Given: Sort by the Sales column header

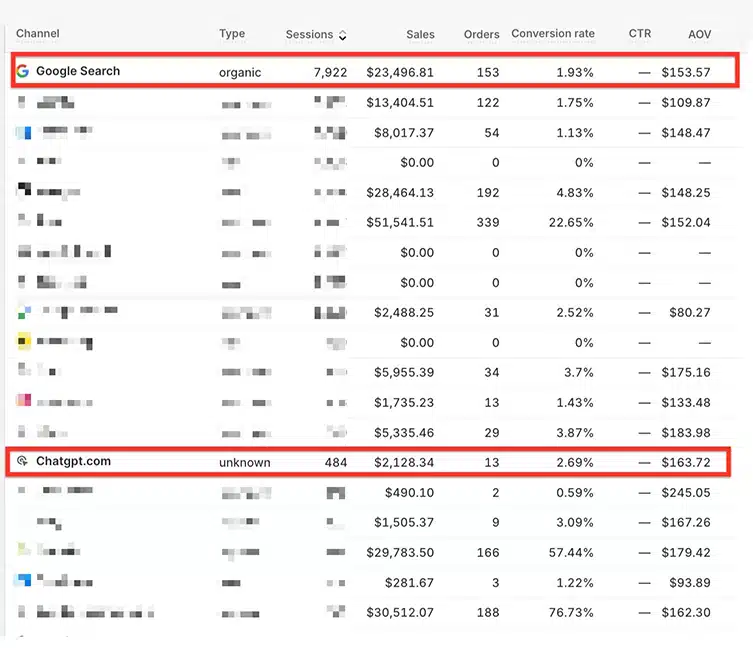Looking at the screenshot, I should pyautogui.click(x=420, y=35).
